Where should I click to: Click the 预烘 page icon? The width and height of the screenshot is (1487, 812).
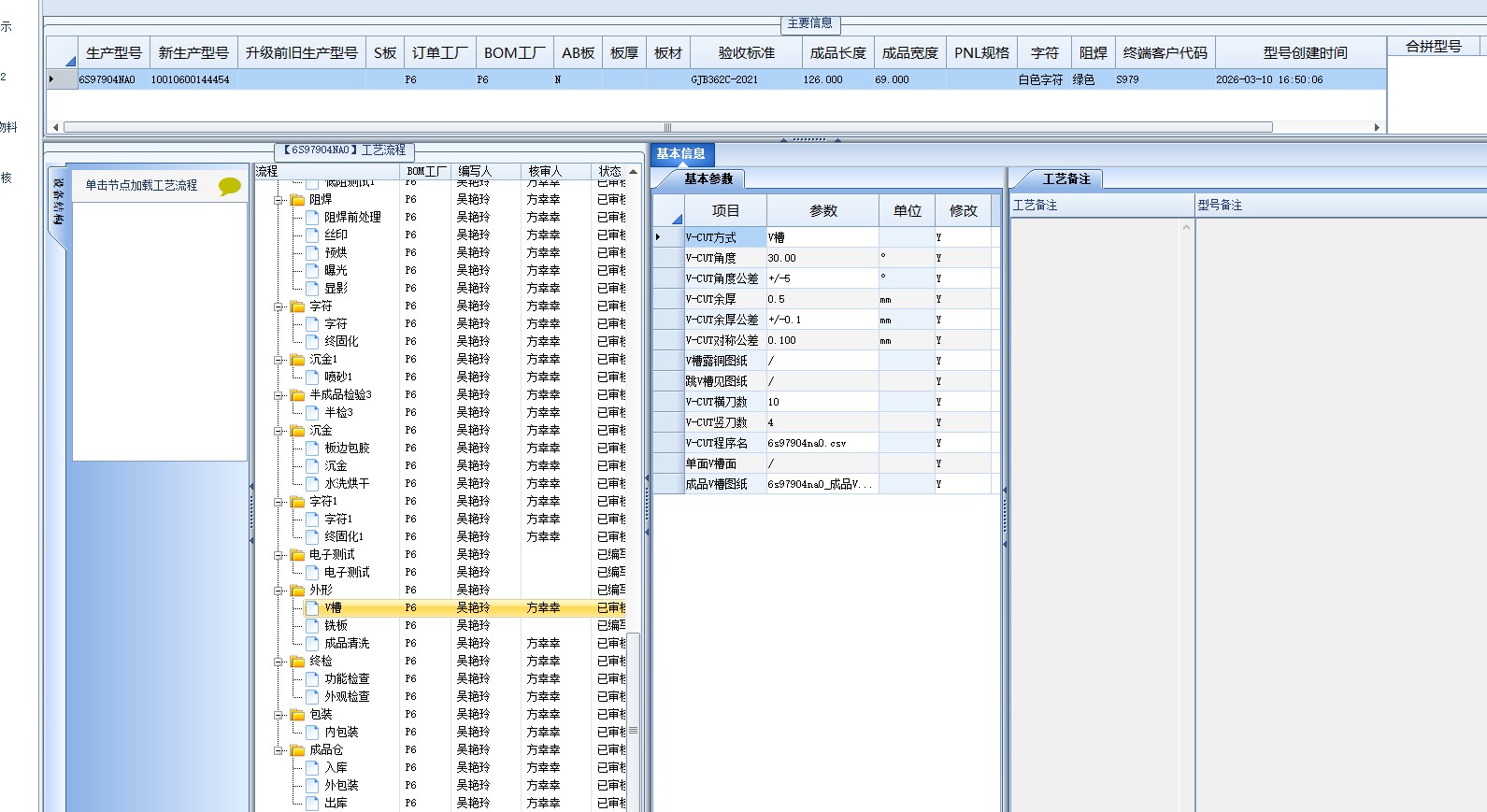click(313, 253)
